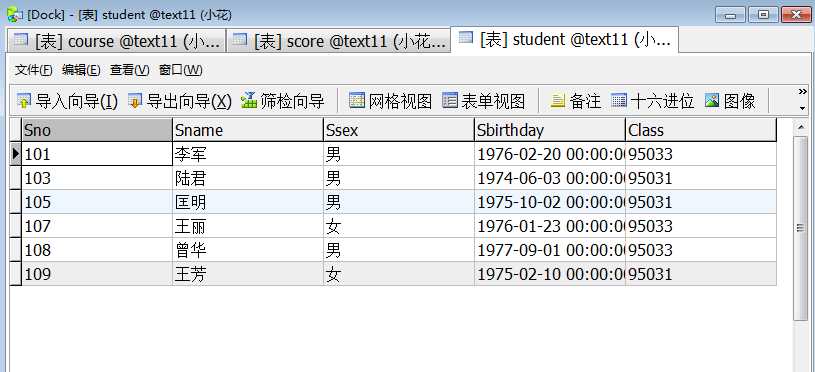The height and width of the screenshot is (372, 815).
Task: Click 网格视图 toolbar label
Action: click(400, 101)
